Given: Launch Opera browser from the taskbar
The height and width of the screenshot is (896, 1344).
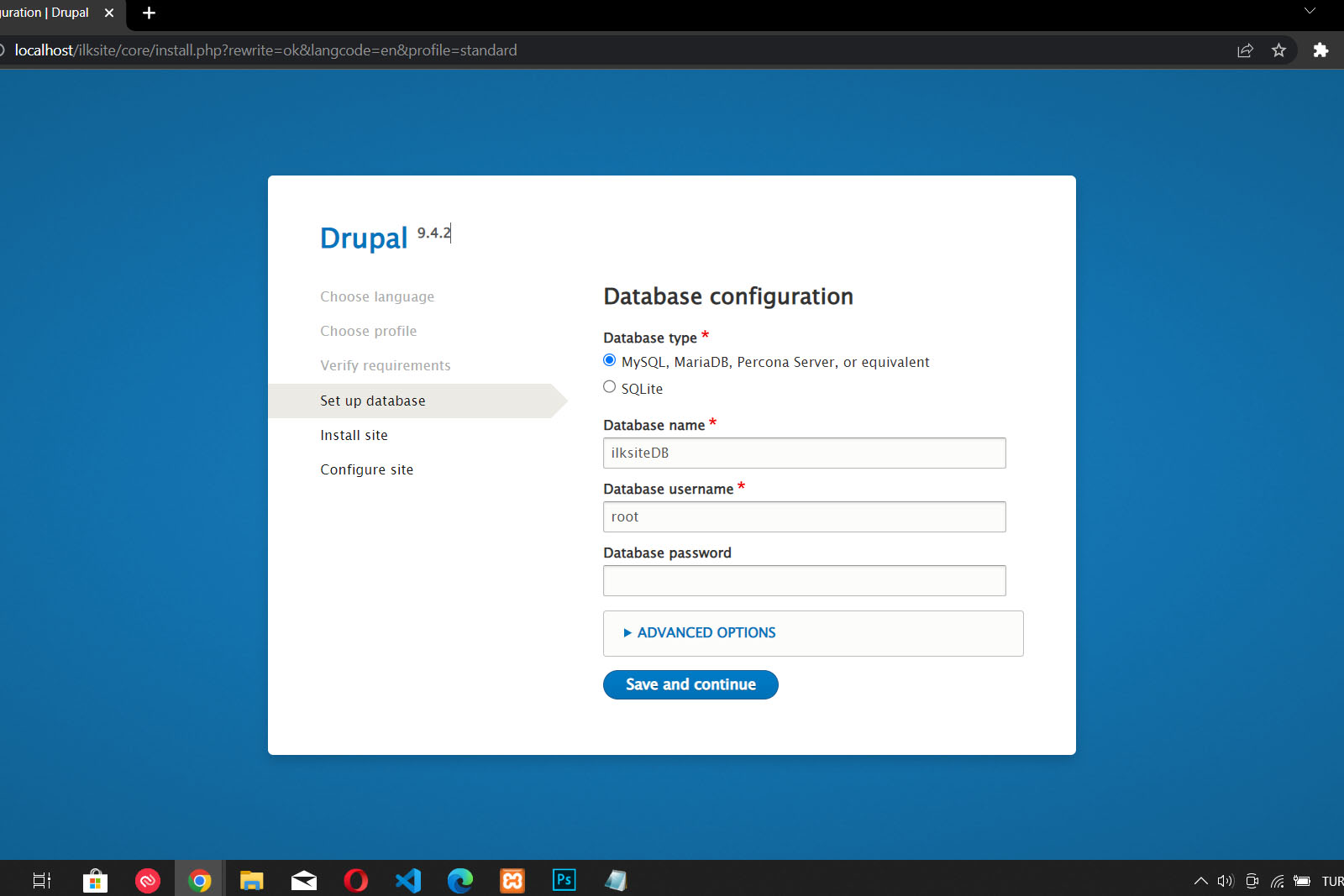Looking at the screenshot, I should [x=355, y=880].
